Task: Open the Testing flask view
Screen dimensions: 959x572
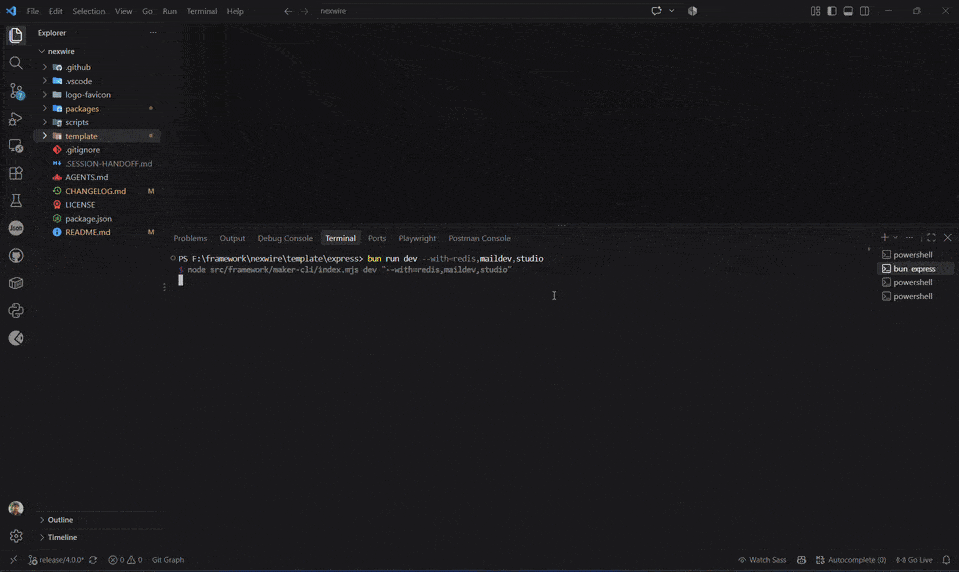Action: pyautogui.click(x=16, y=201)
